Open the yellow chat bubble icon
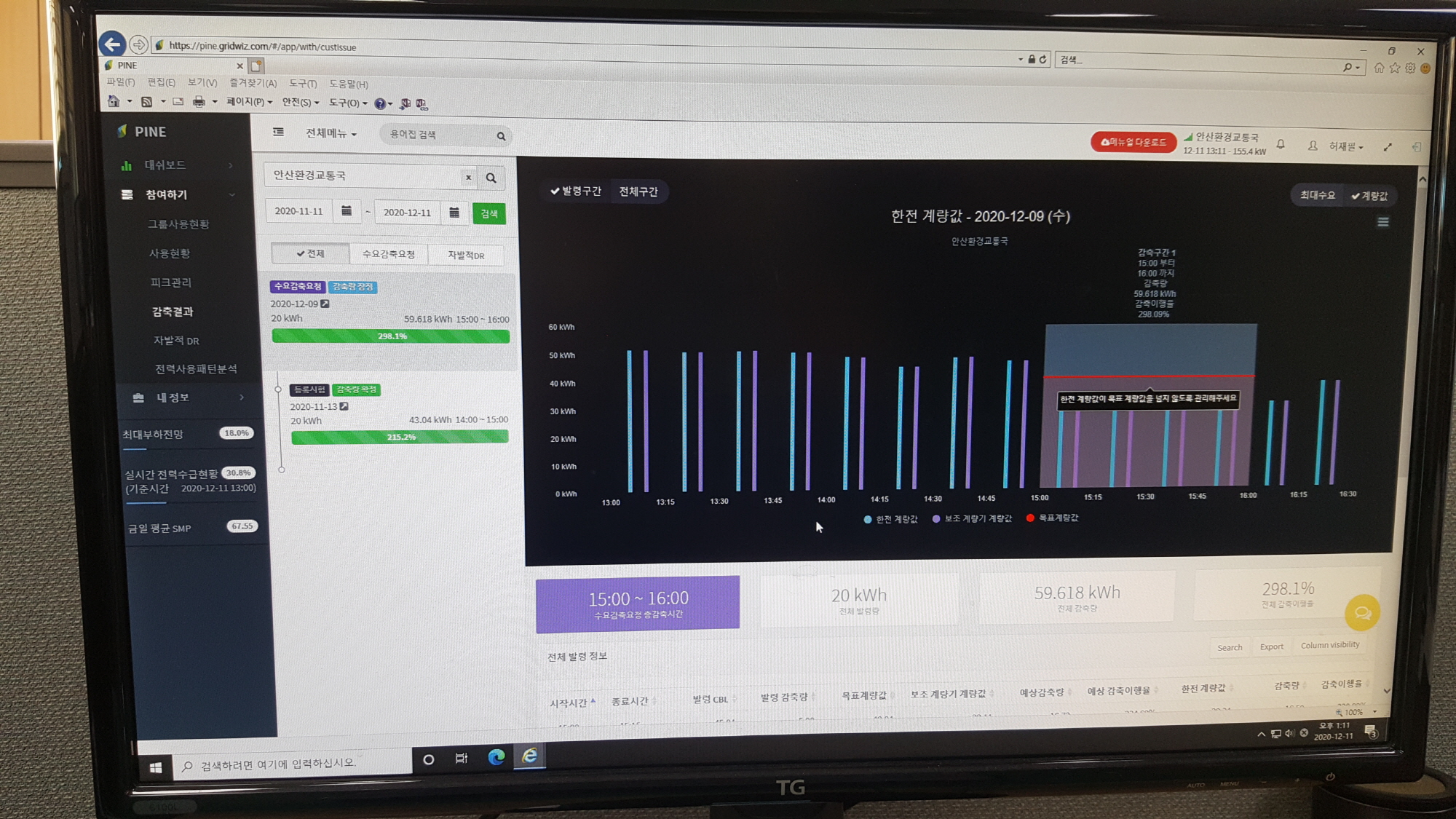 [1362, 613]
